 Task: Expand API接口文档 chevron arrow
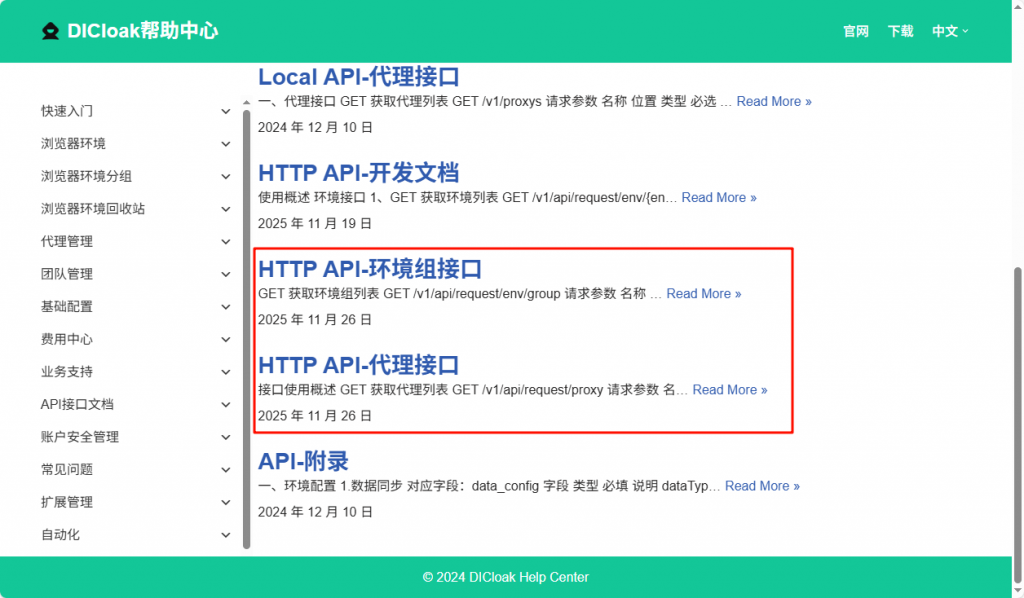pyautogui.click(x=225, y=405)
